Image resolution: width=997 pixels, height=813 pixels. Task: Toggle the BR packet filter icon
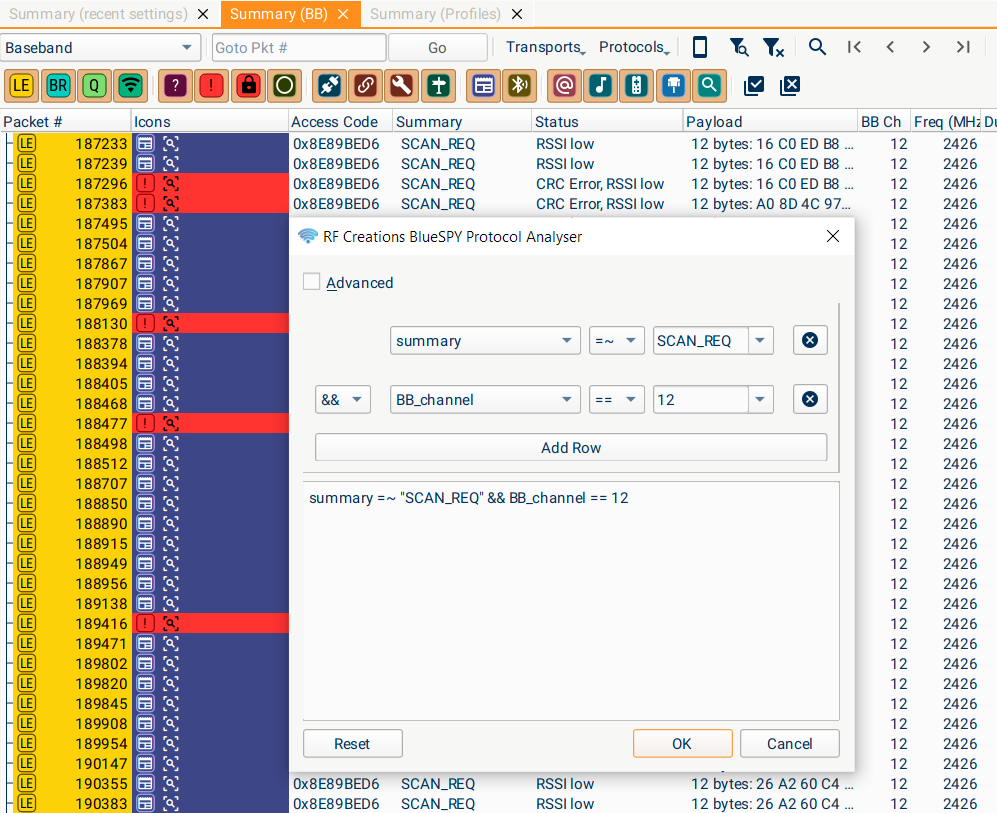coord(58,86)
